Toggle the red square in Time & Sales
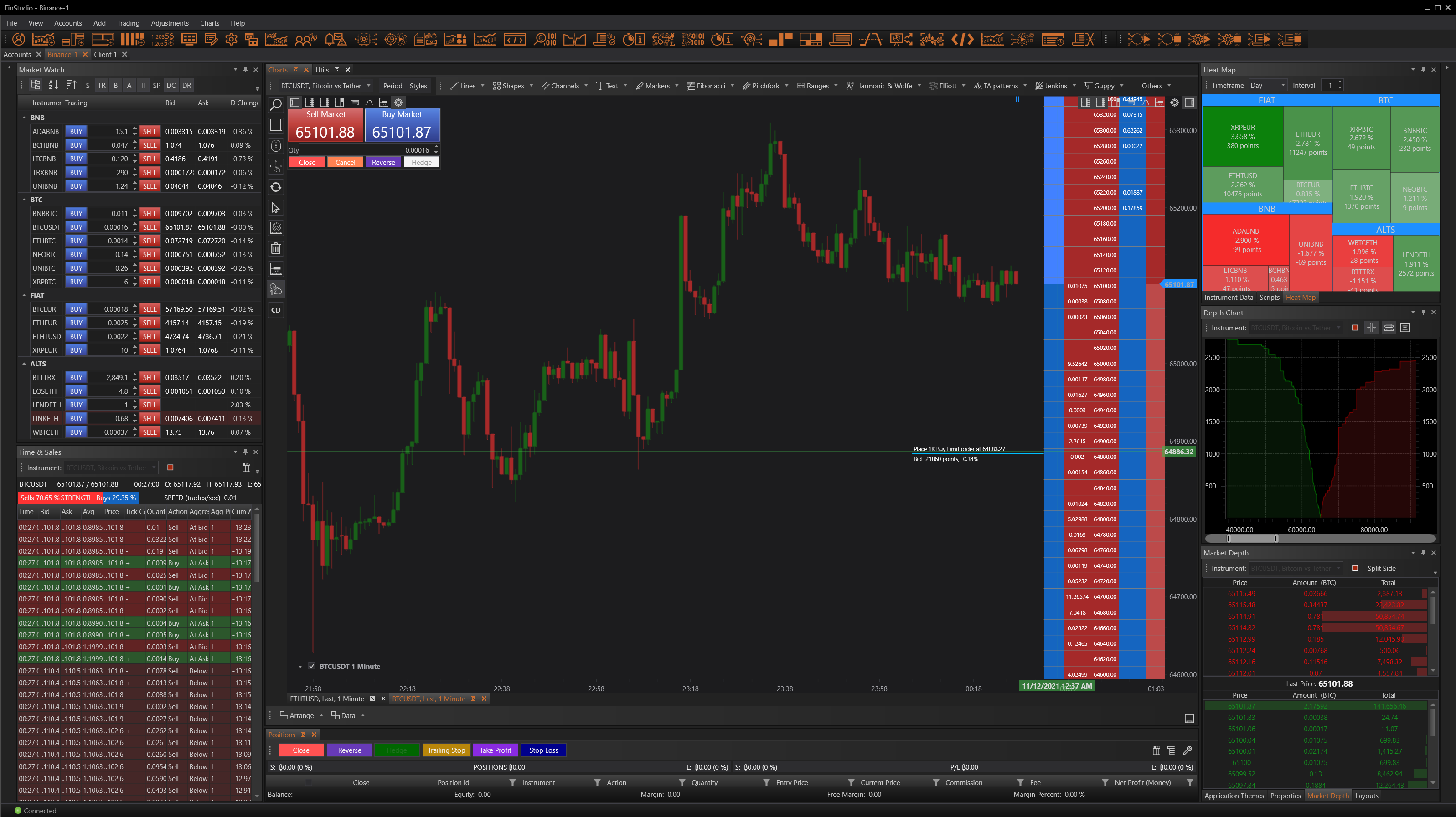The height and width of the screenshot is (817, 1456). coord(170,467)
